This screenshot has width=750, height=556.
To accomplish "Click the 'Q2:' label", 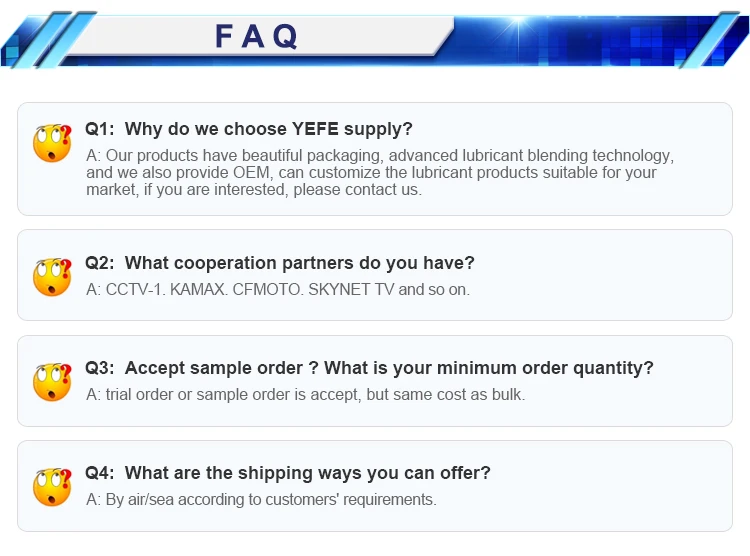I will pos(100,263).
